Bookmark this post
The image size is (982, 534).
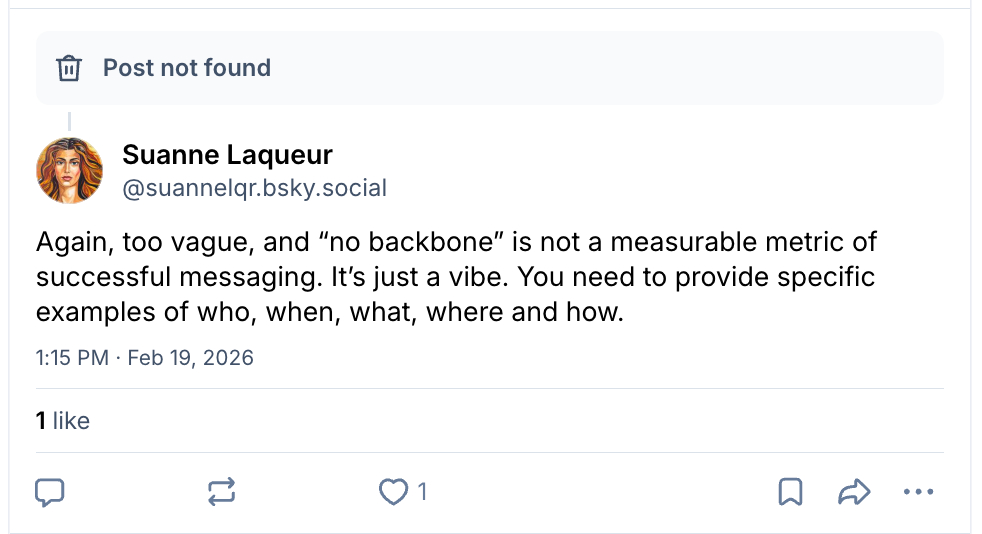(790, 492)
